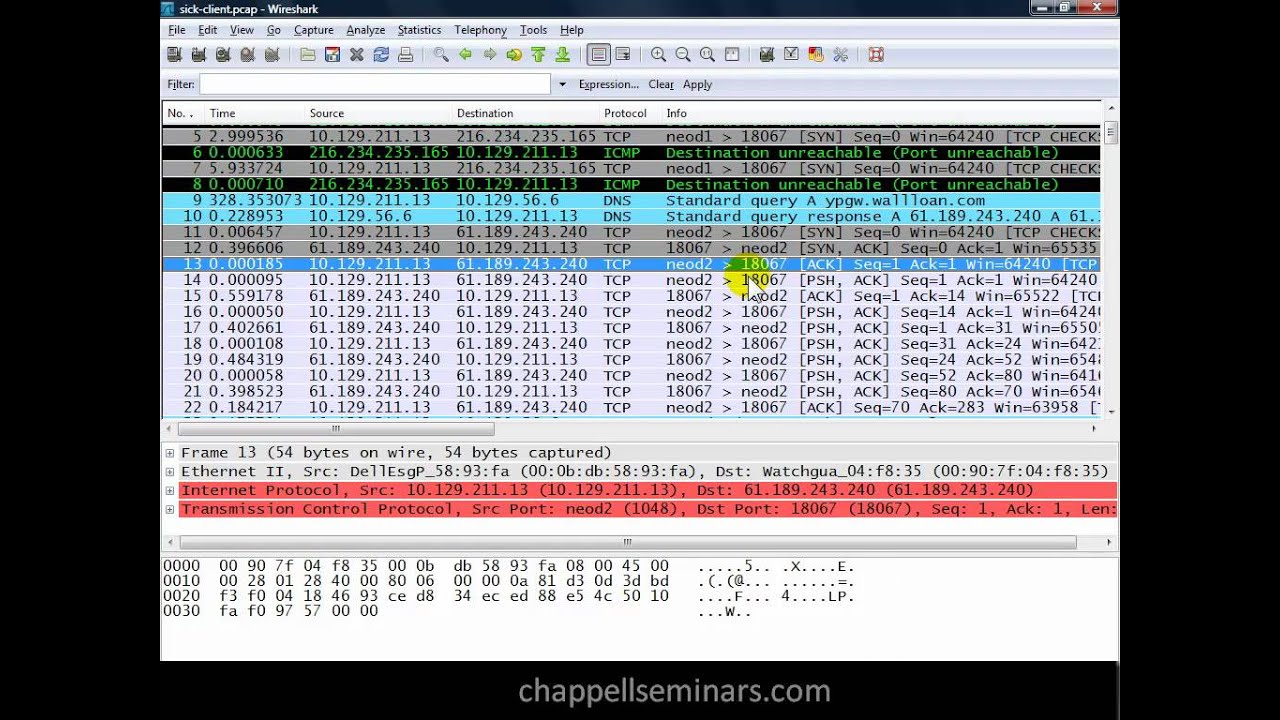Toggle Auto Scroll in Live Capture
1280x720 pixels.
pos(622,54)
